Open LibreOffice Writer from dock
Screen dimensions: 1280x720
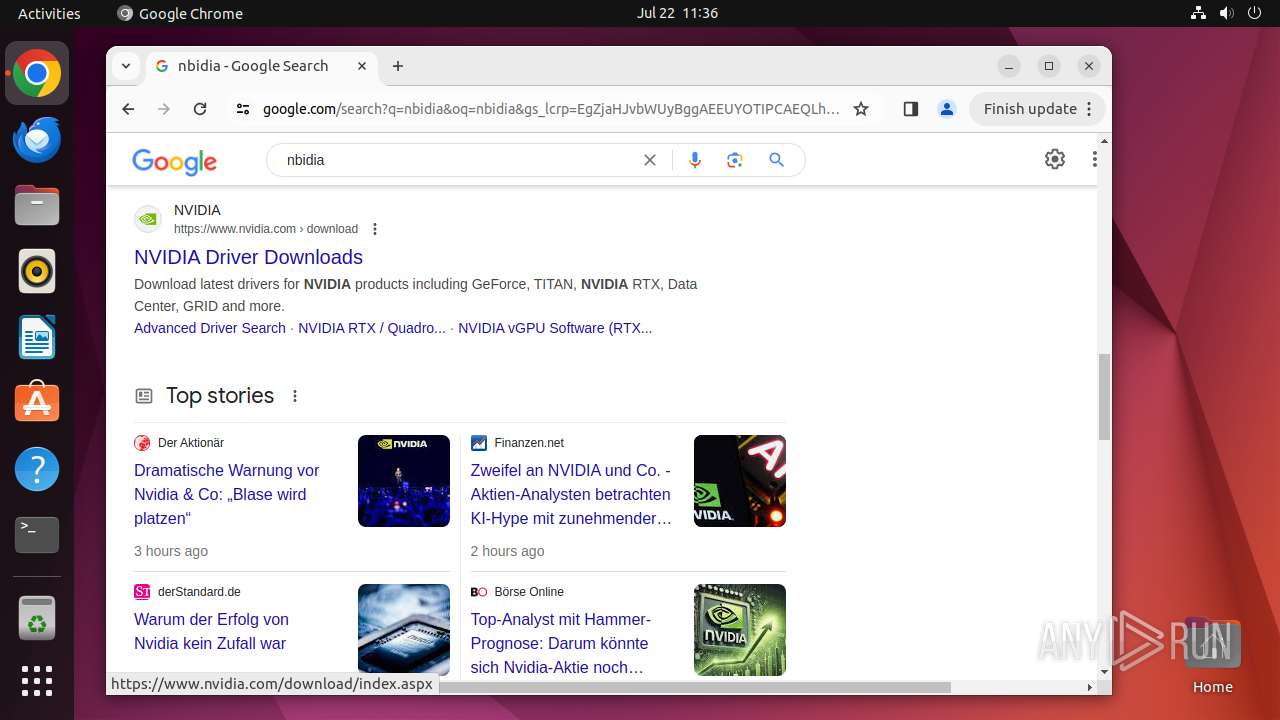(37, 338)
